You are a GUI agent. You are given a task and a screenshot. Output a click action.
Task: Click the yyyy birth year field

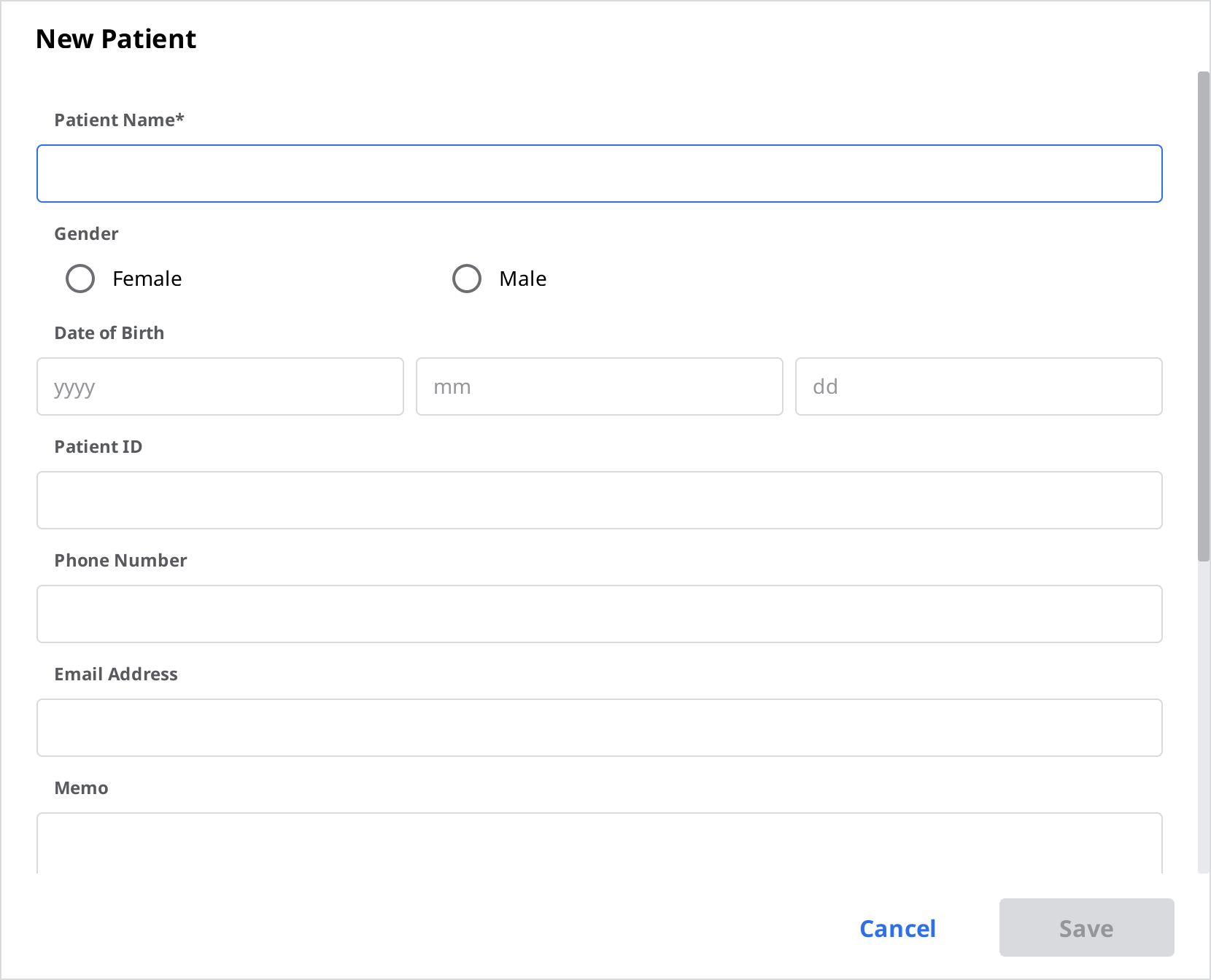click(x=219, y=386)
